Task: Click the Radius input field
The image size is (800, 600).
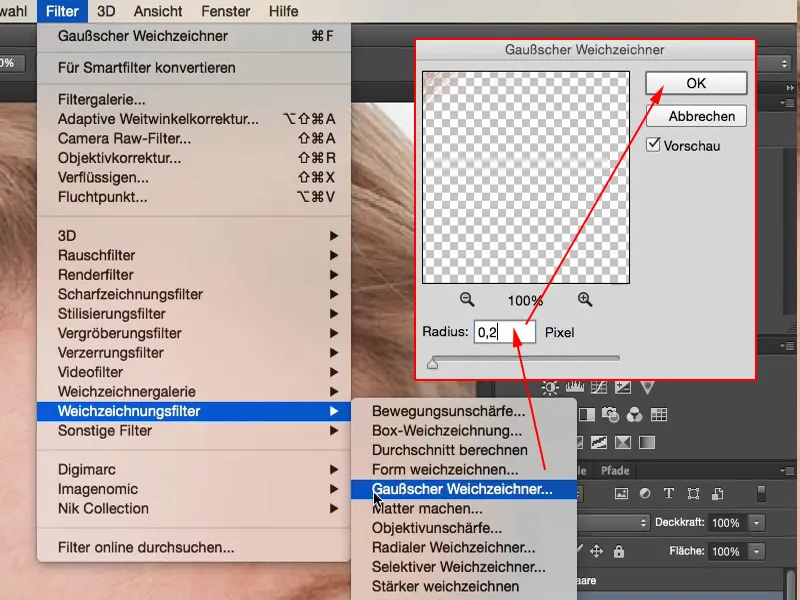Action: 505,332
